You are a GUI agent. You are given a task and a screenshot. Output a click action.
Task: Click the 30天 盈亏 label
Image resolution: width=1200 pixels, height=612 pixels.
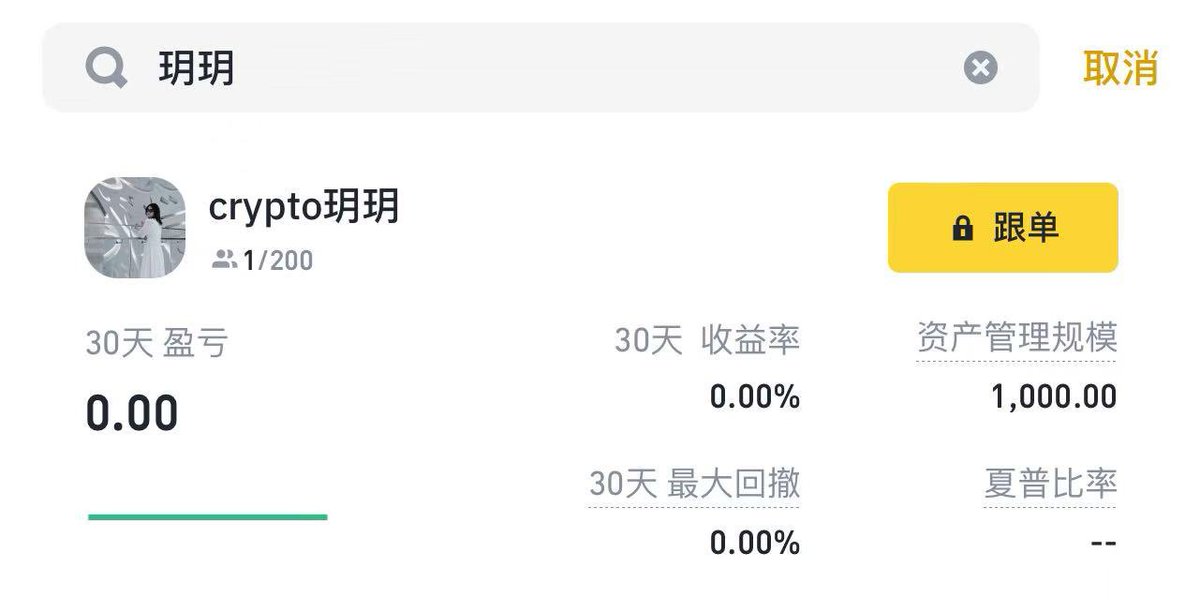pos(157,343)
